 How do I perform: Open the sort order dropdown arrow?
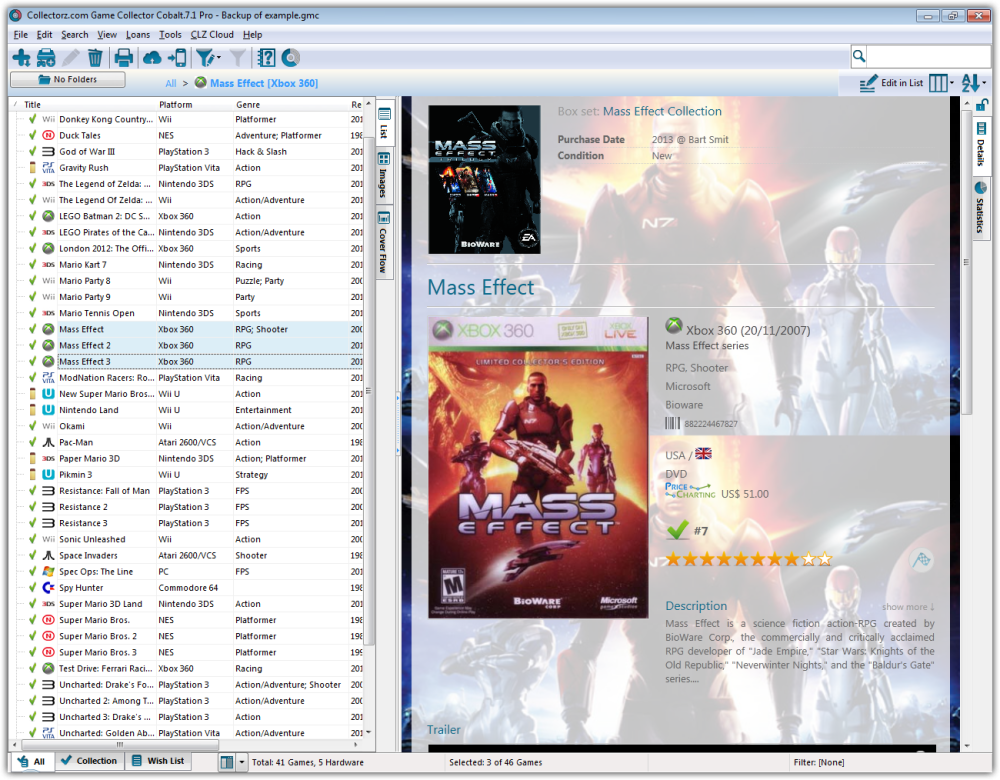[x=984, y=83]
